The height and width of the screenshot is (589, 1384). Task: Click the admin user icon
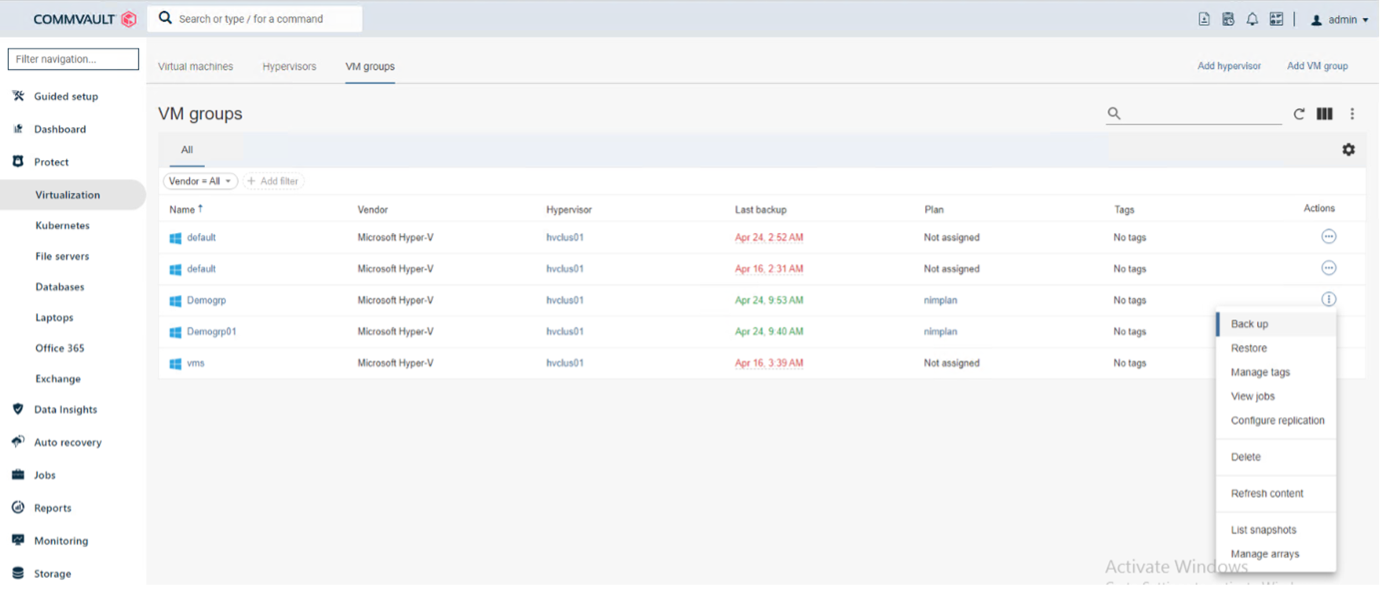click(1316, 20)
